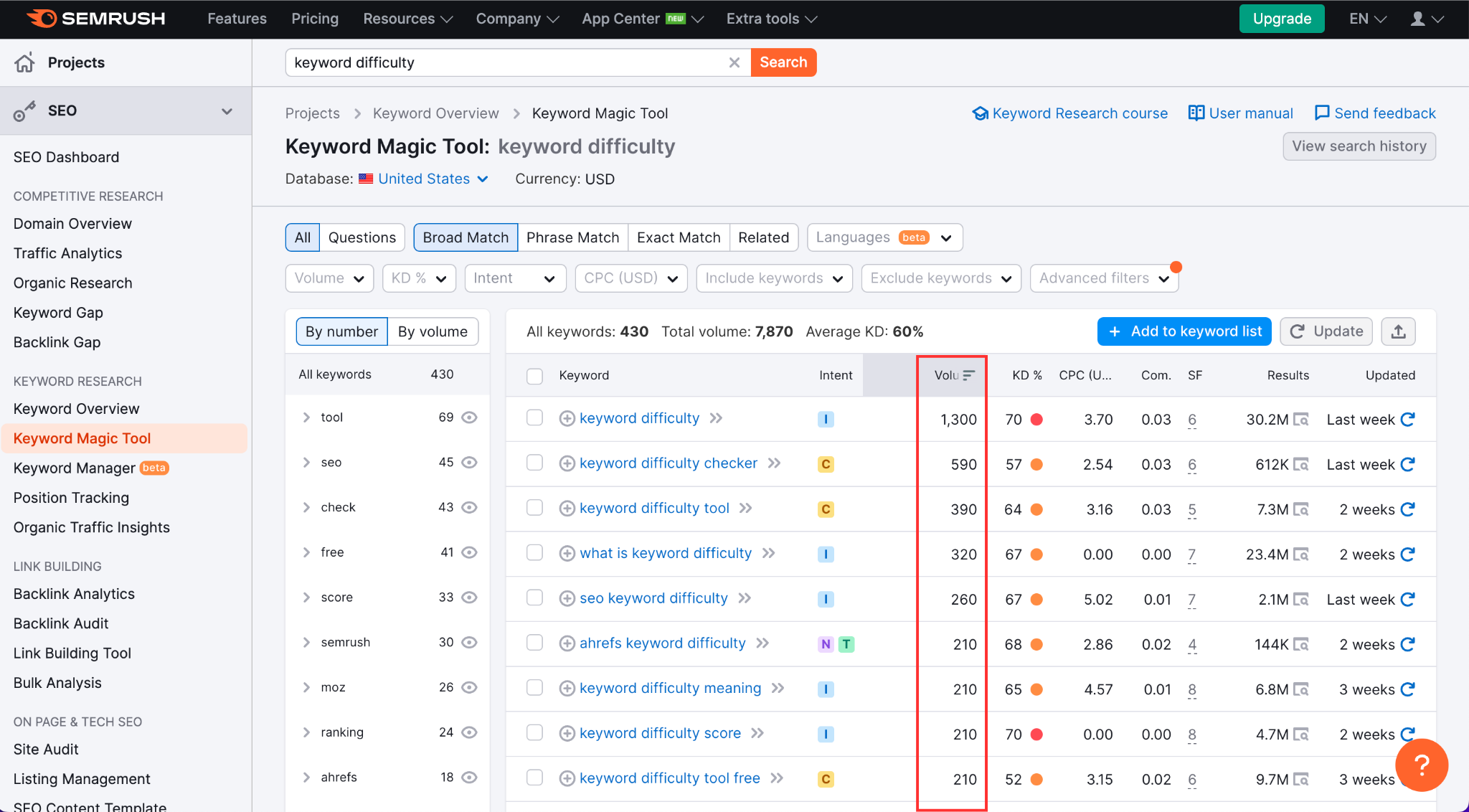The image size is (1469, 812).
Task: Expand the check keyword group
Action: tap(306, 507)
